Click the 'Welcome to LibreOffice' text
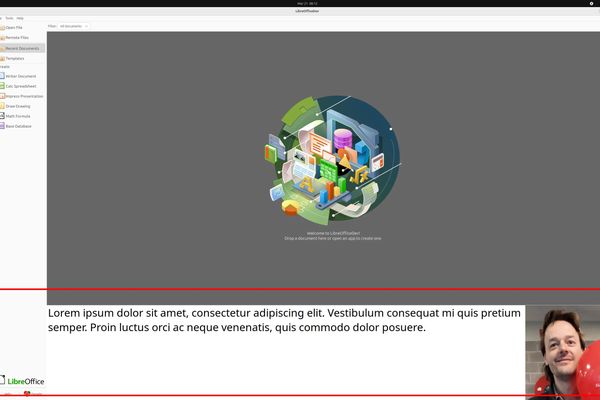Screen dimensions: 600x400 333,233
